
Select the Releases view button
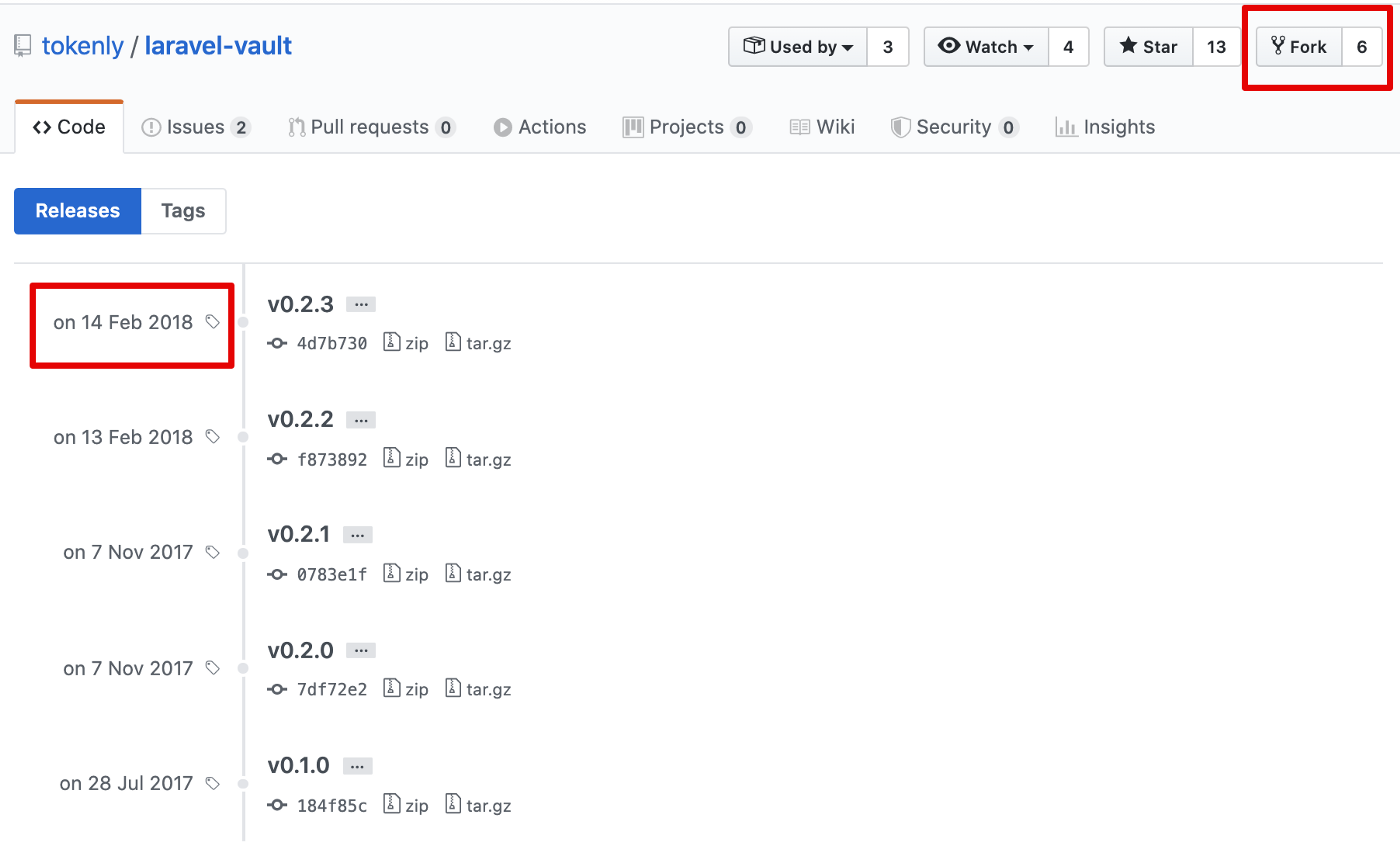[x=78, y=211]
